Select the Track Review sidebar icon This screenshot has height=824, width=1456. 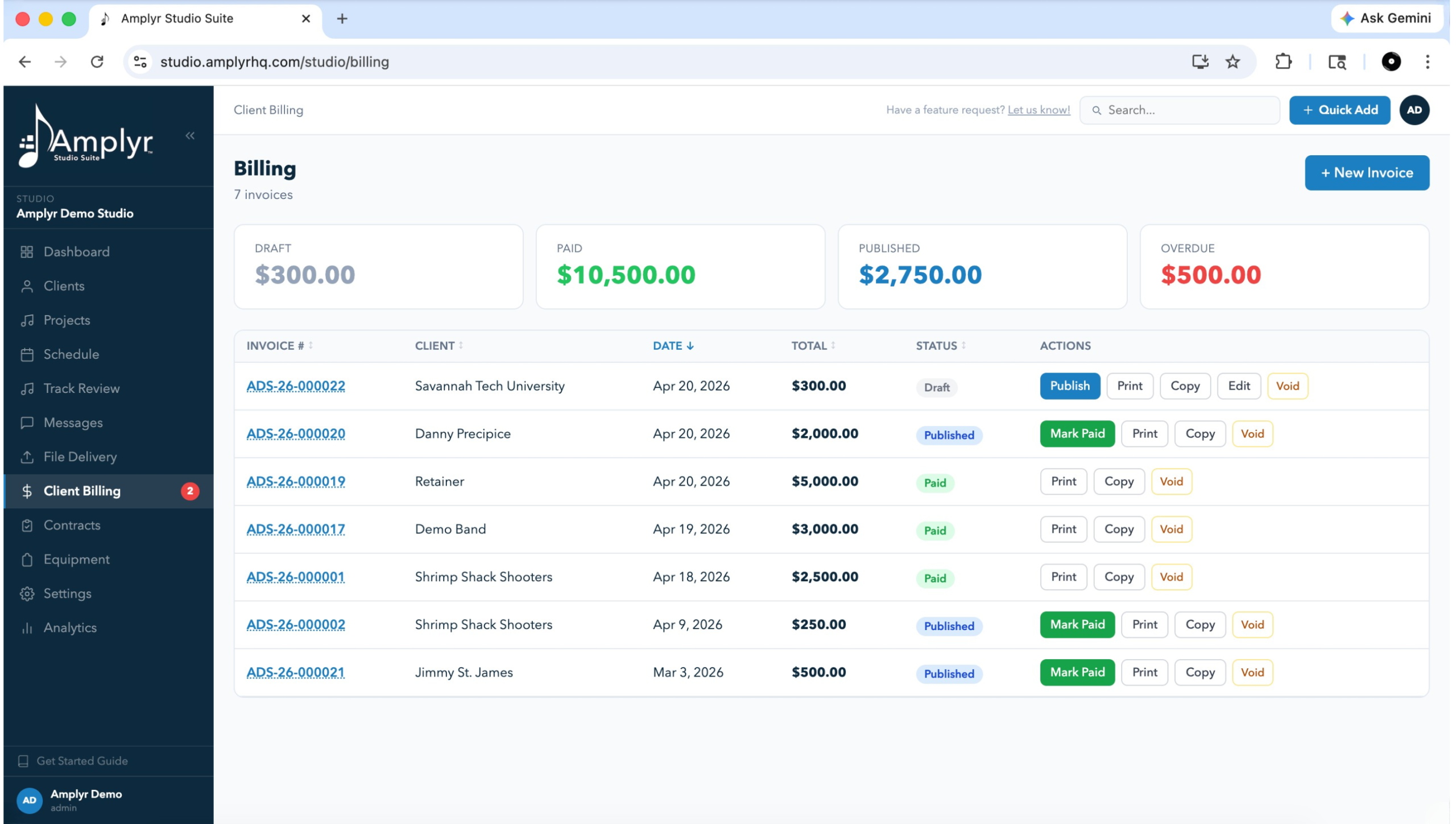(27, 388)
